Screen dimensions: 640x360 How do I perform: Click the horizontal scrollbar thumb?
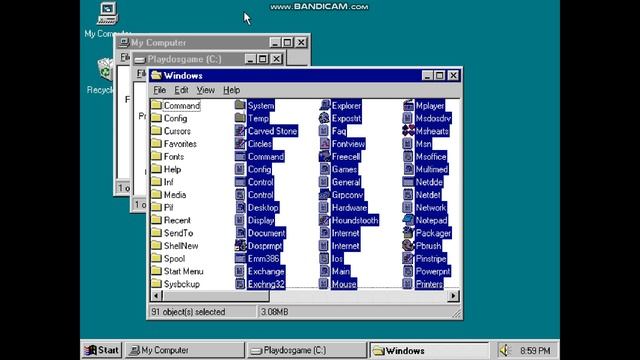(216, 296)
